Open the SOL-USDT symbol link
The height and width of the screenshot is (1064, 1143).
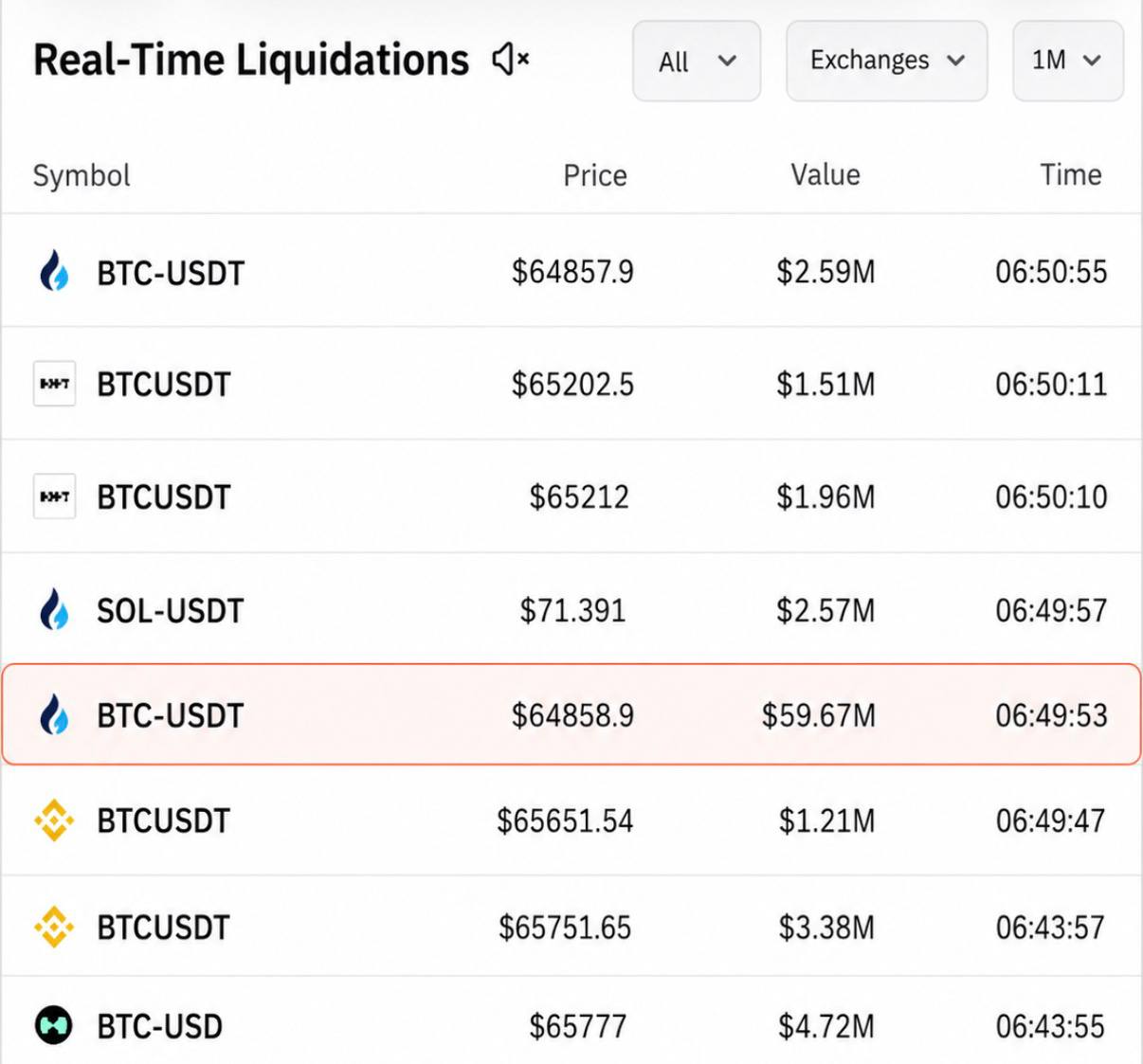tap(170, 611)
